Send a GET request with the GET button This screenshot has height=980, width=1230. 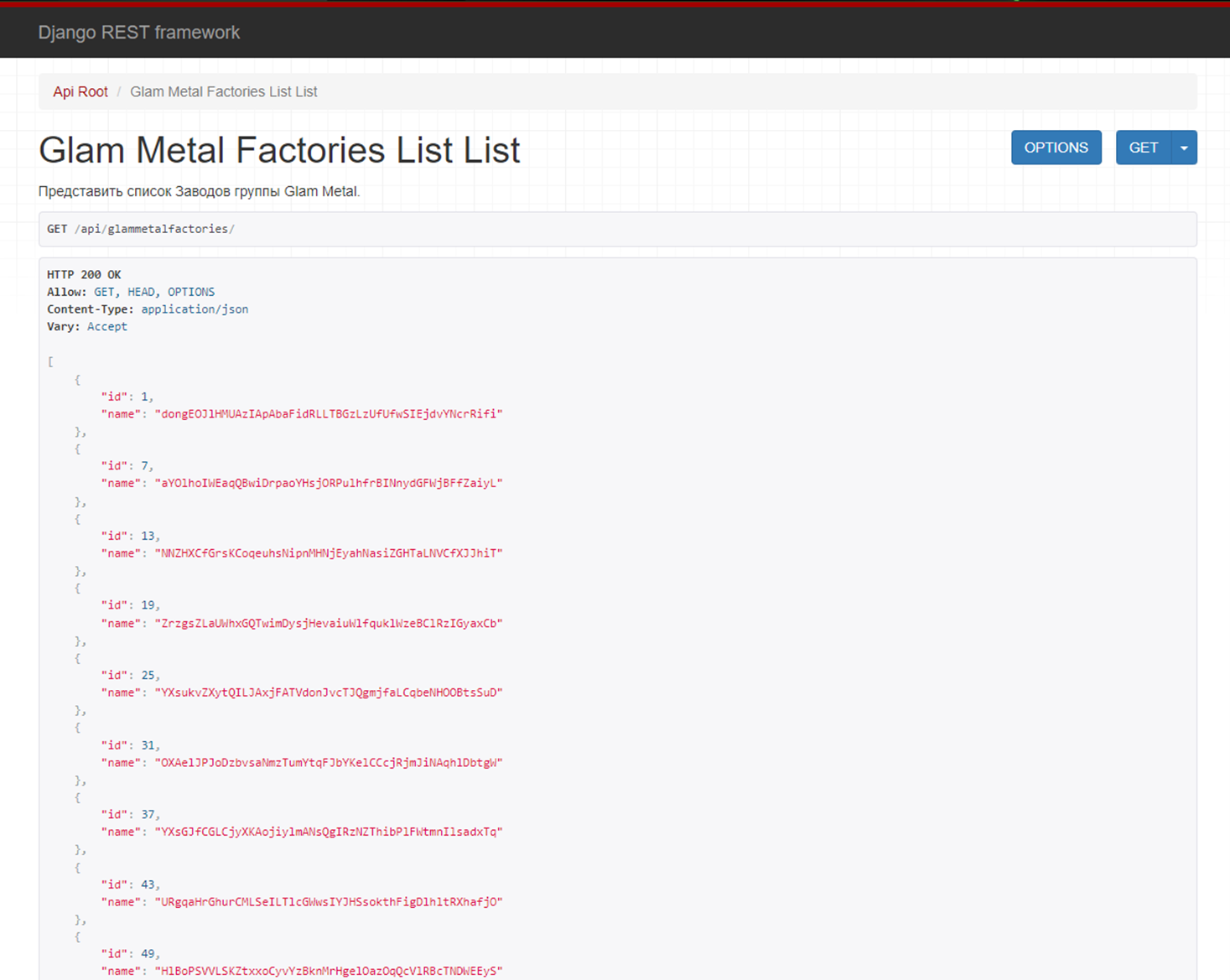tap(1144, 148)
